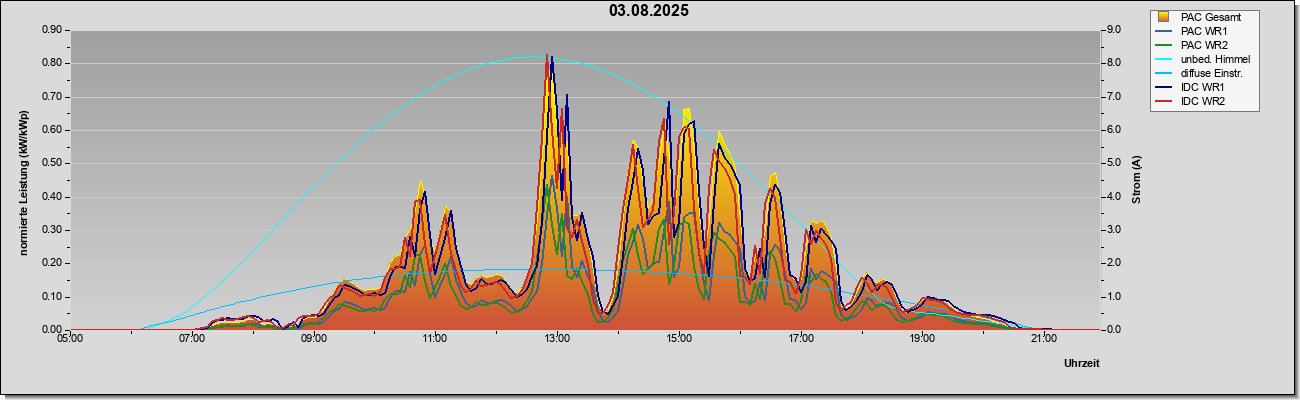Click the 05:00 time axis label

[x=70, y=339]
